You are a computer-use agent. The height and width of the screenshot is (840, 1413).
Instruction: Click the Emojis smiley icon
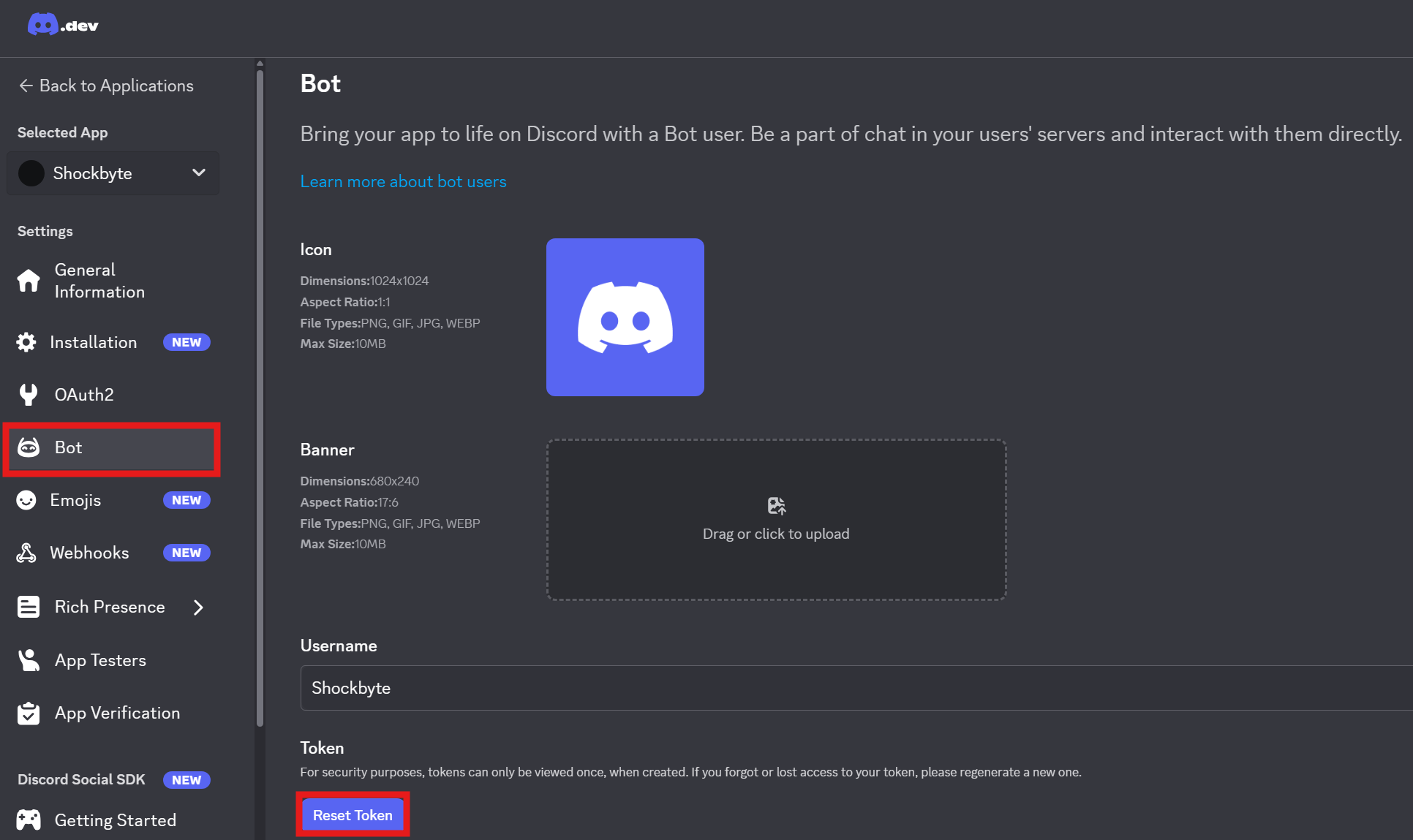(26, 500)
